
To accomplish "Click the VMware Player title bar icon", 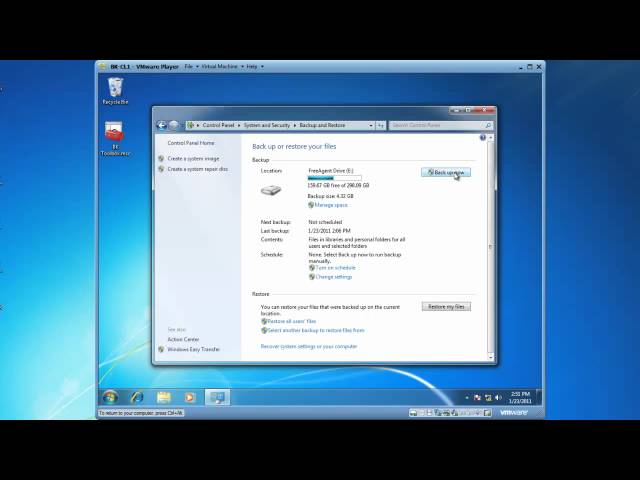I will 103,66.
